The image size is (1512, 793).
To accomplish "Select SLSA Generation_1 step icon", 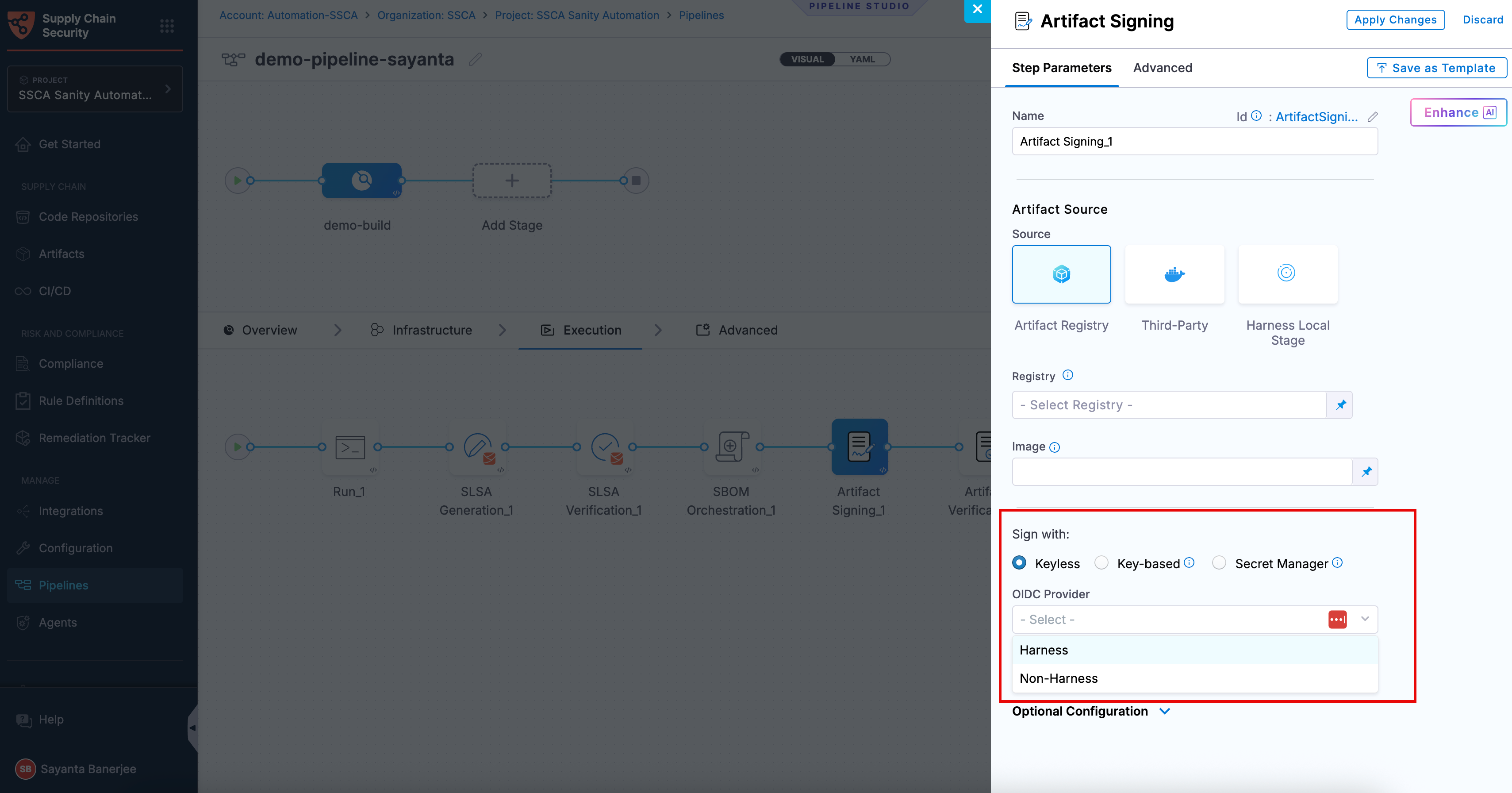I will point(477,447).
